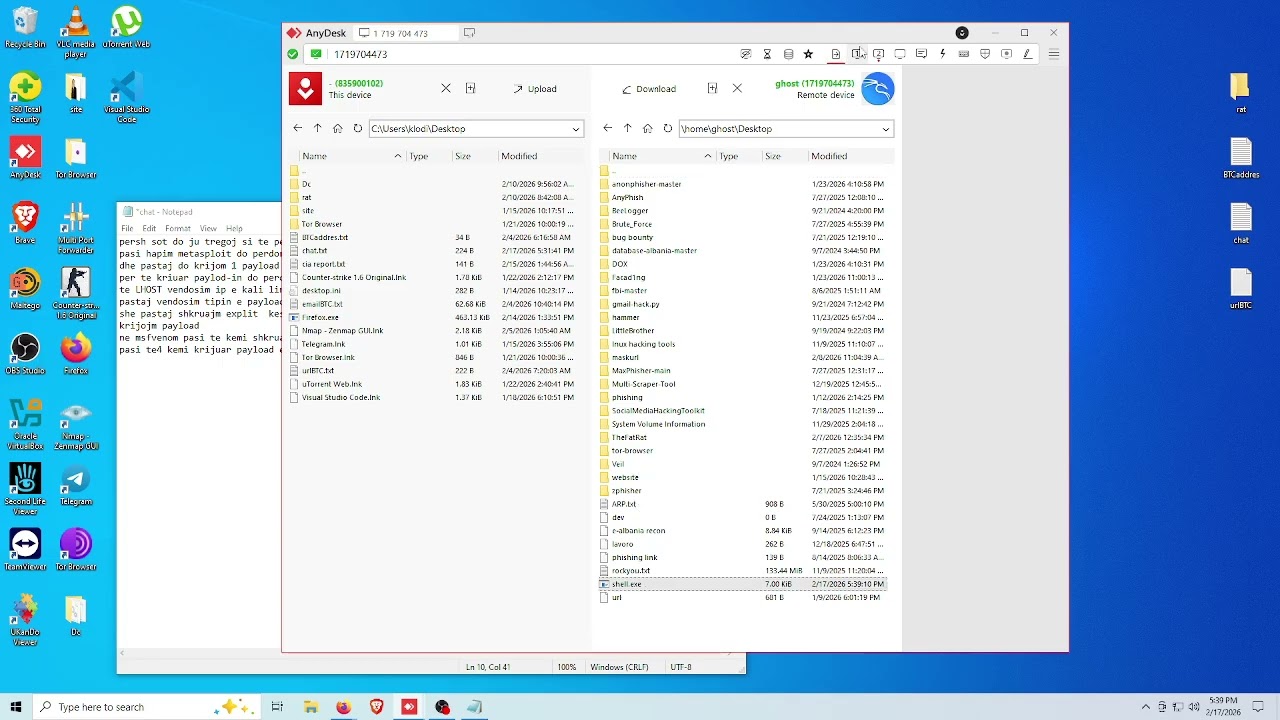
Task: Refresh the remote device file list
Action: [x=668, y=128]
